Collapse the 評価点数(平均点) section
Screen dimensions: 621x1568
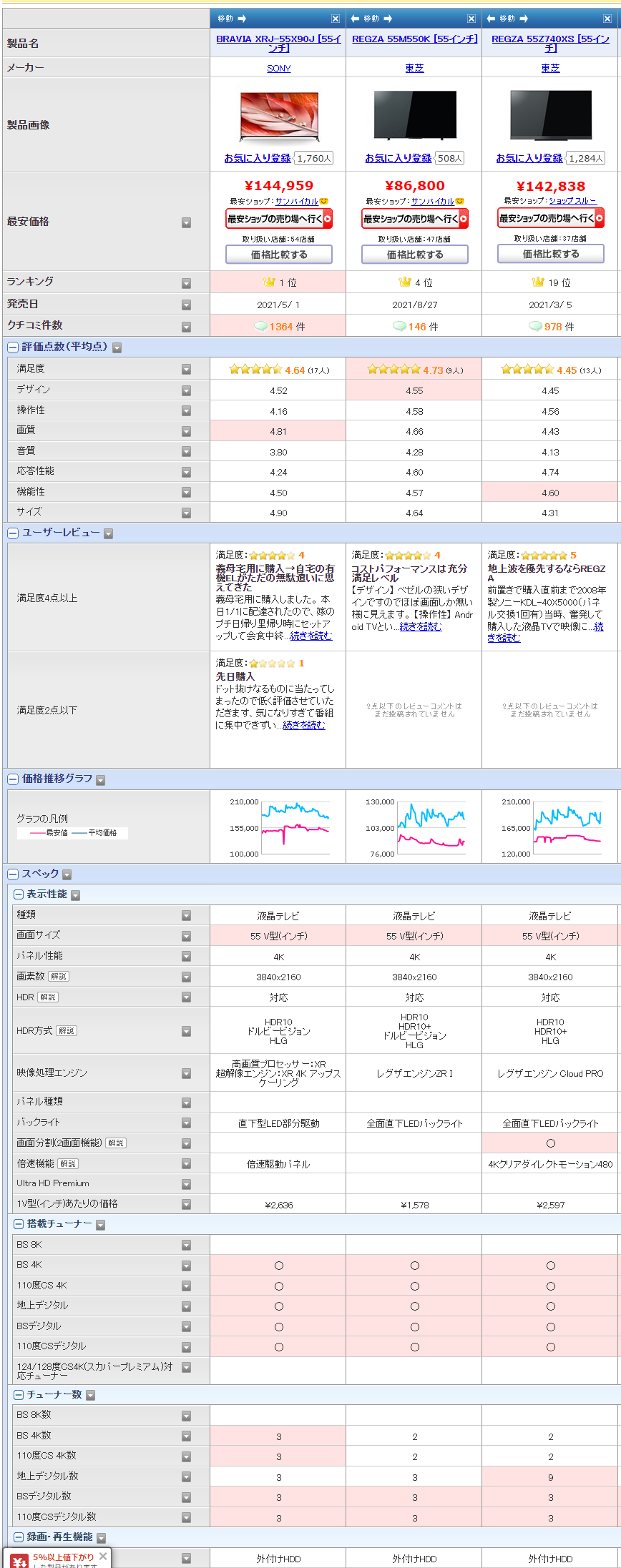(x=13, y=347)
